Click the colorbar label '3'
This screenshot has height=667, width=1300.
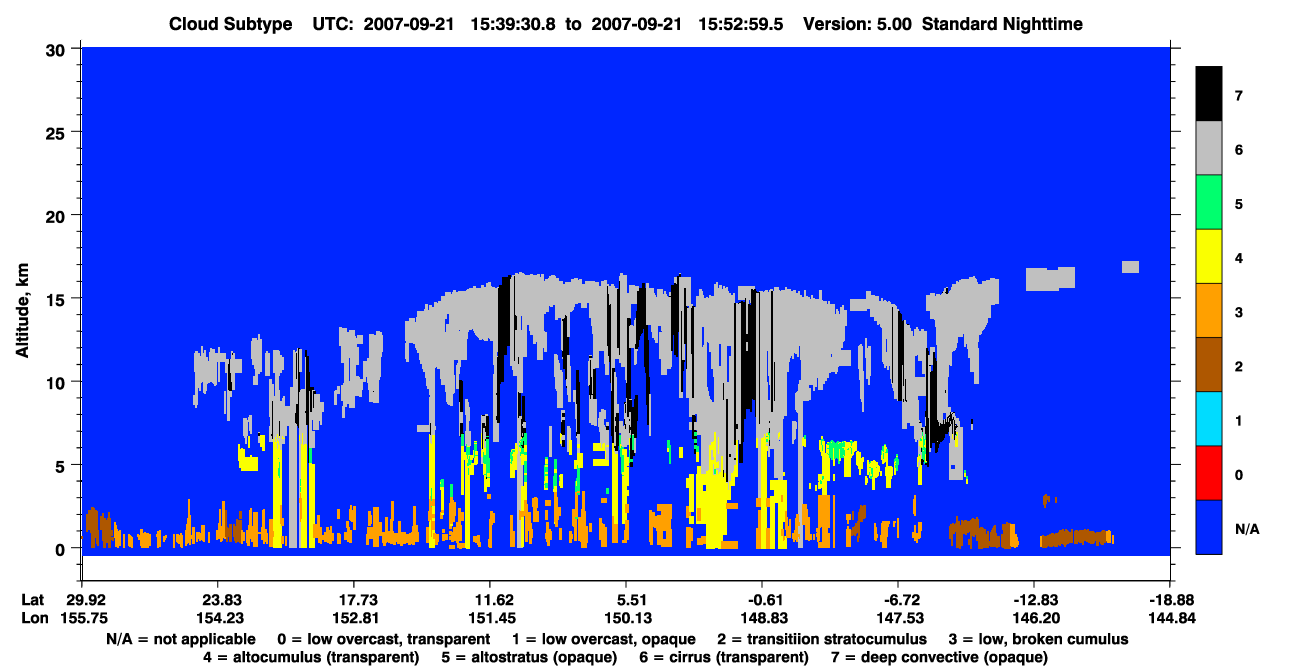point(1238,312)
